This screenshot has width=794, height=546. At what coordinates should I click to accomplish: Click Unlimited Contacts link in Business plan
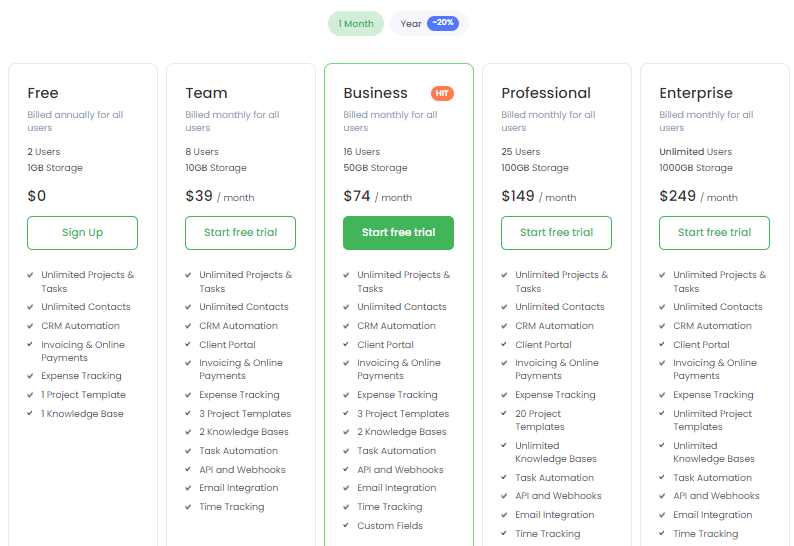point(402,307)
